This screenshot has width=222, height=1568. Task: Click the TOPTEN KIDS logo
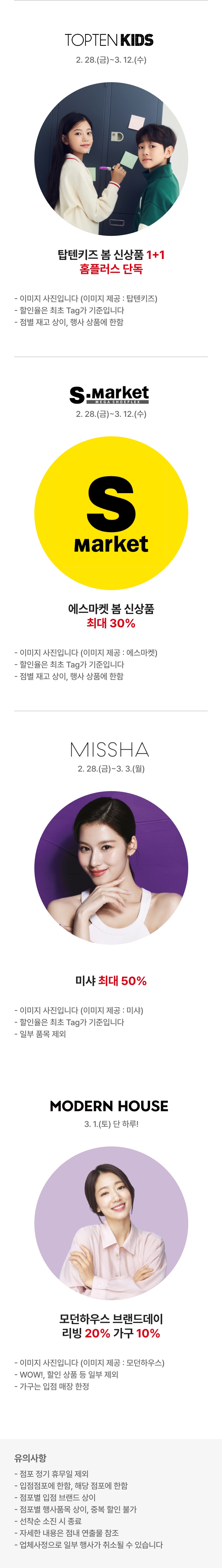click(110, 40)
